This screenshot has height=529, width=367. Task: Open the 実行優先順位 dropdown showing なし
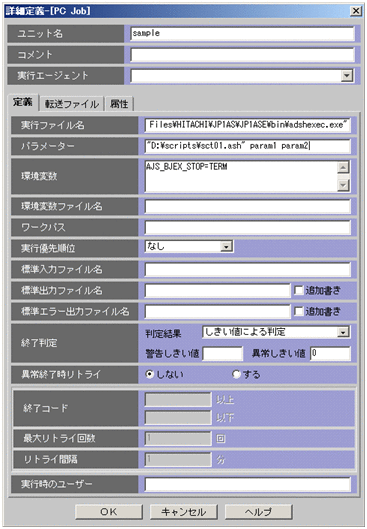[189, 247]
